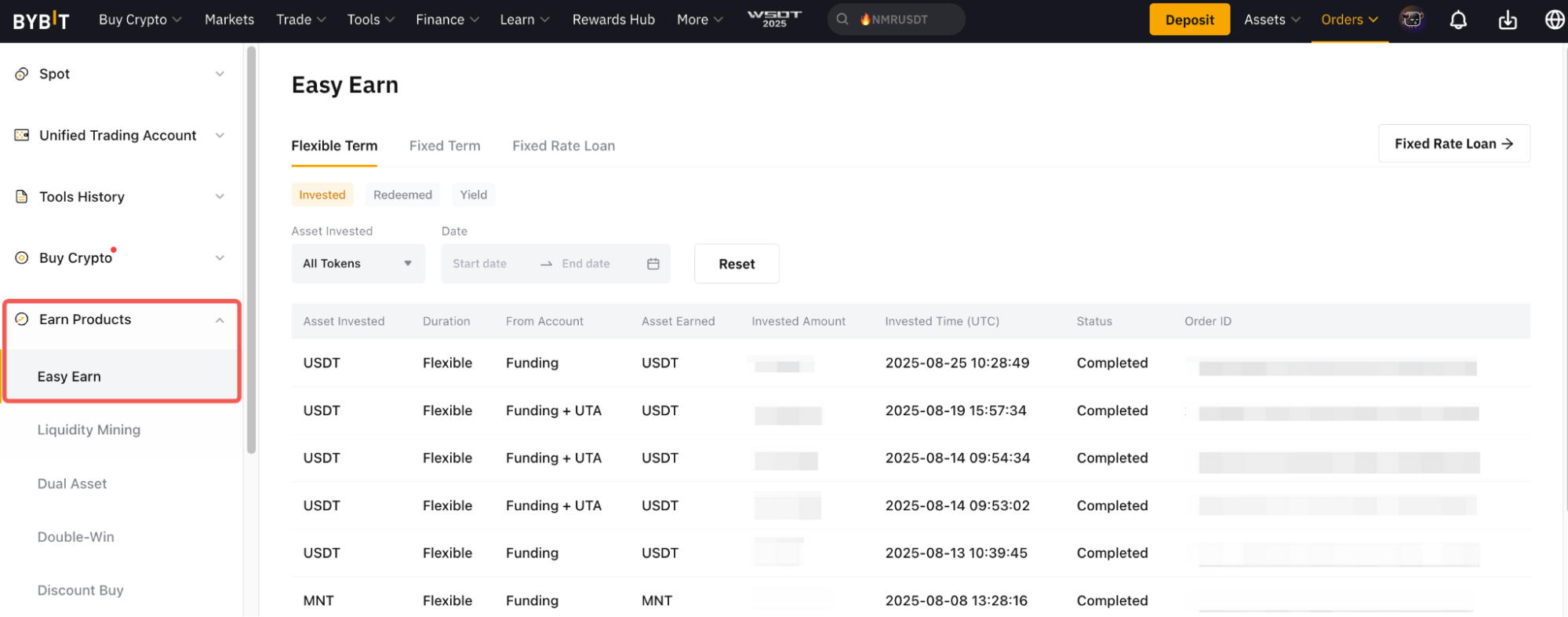Image resolution: width=1568 pixels, height=617 pixels.
Task: Select the Yield filter chip
Action: click(473, 195)
